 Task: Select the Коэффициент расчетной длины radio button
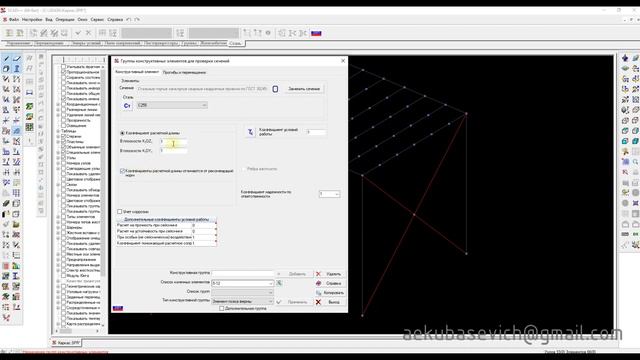coord(122,133)
